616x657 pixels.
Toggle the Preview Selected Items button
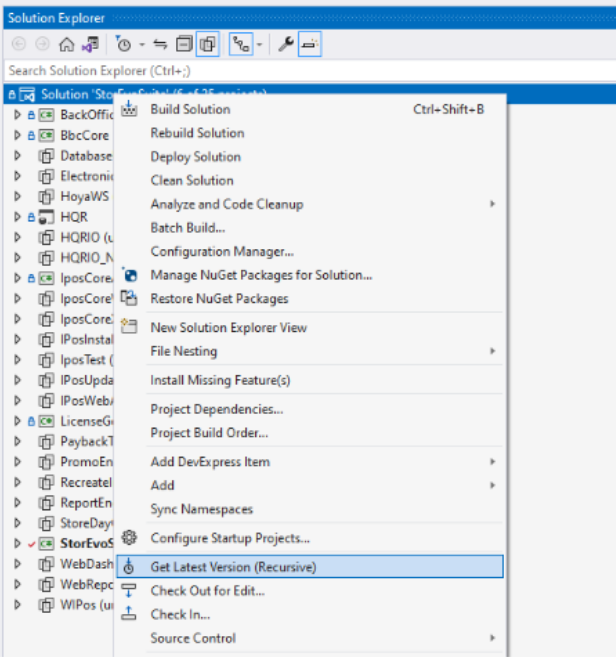(310, 44)
